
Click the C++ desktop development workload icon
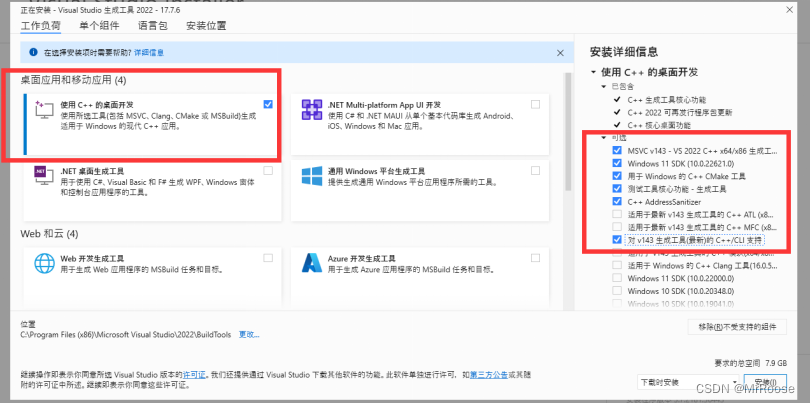tap(43, 111)
